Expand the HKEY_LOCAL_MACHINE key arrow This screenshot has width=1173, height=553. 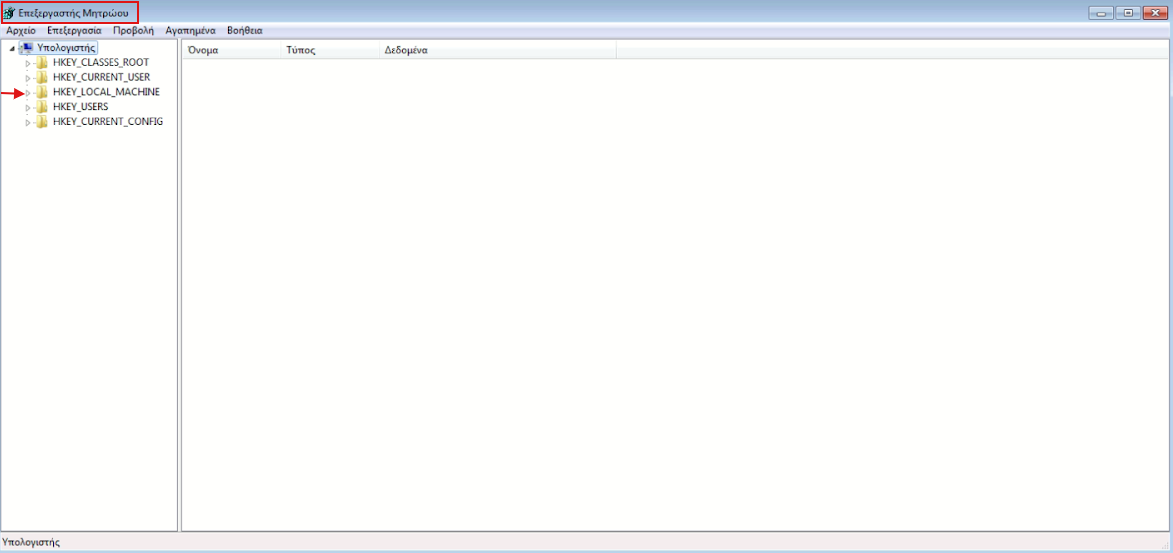(28, 92)
